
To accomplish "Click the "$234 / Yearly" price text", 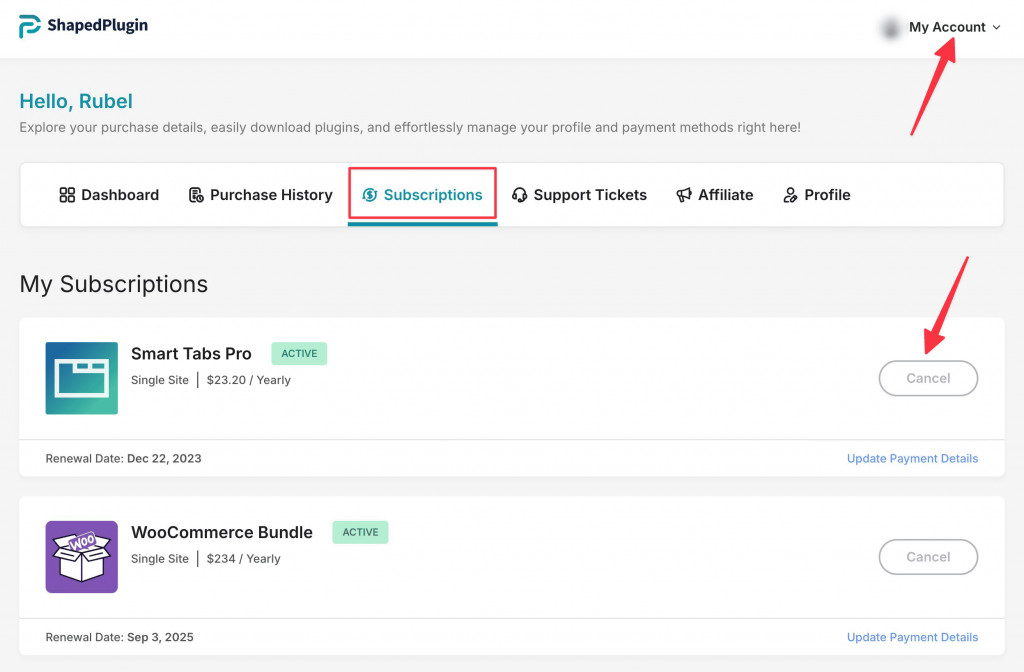I will 244,559.
